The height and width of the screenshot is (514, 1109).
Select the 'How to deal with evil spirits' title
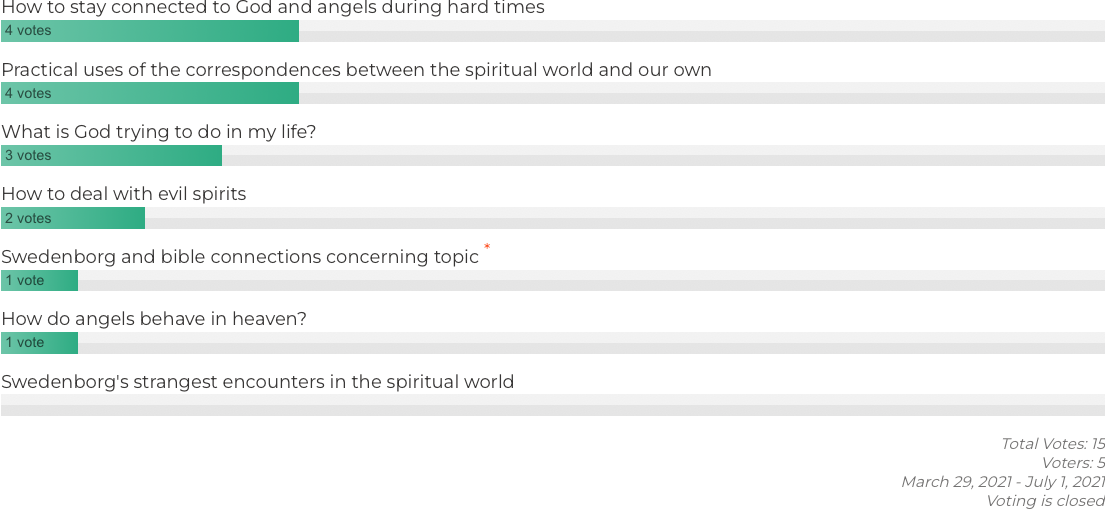tap(124, 194)
